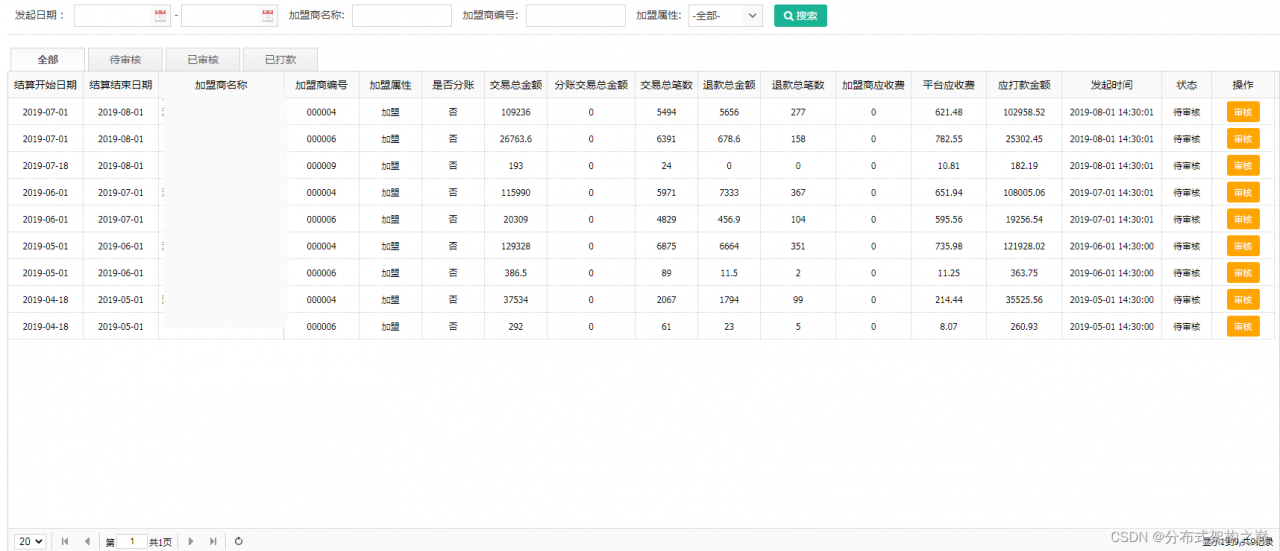Select the 状态 column header
This screenshot has height=551, width=1280.
[x=1187, y=85]
